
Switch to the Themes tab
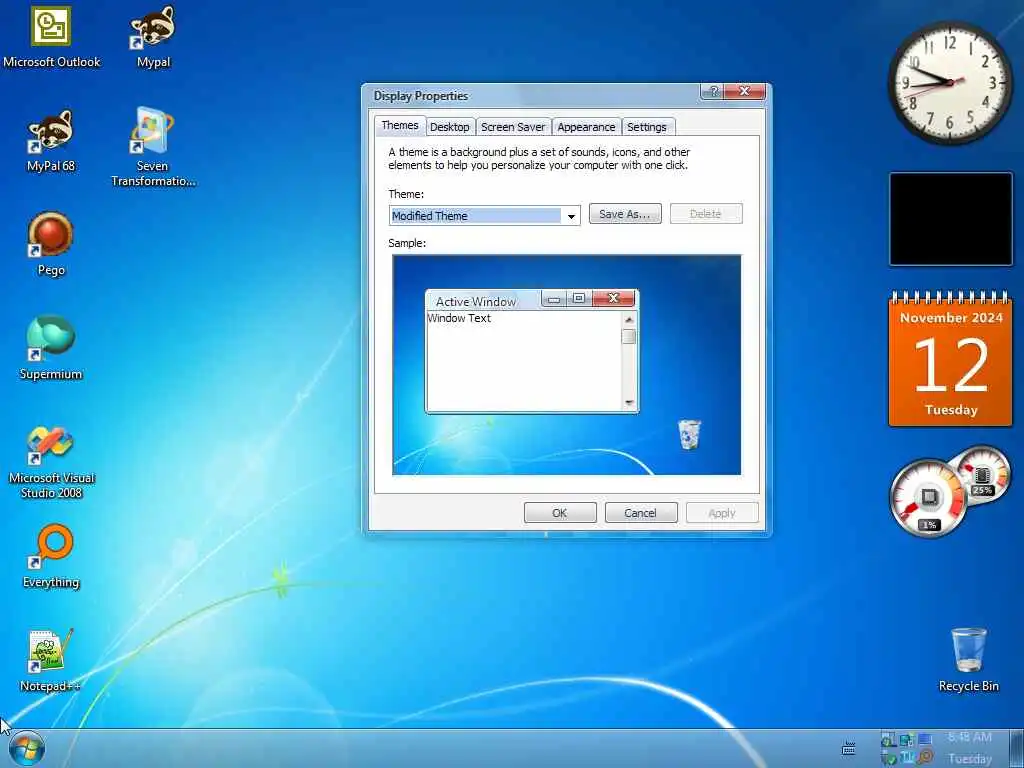[x=400, y=125]
